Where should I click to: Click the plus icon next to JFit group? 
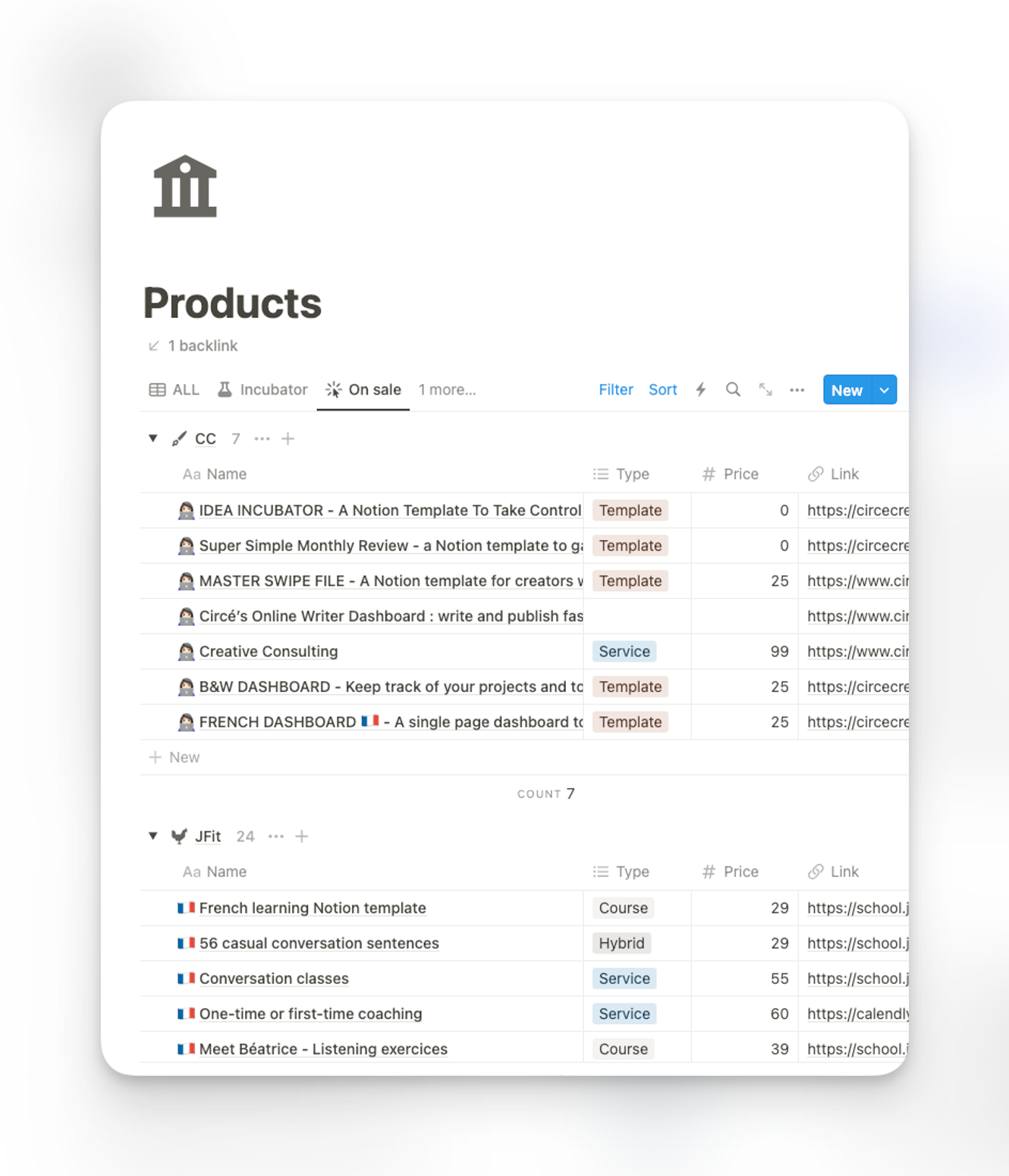tap(302, 836)
